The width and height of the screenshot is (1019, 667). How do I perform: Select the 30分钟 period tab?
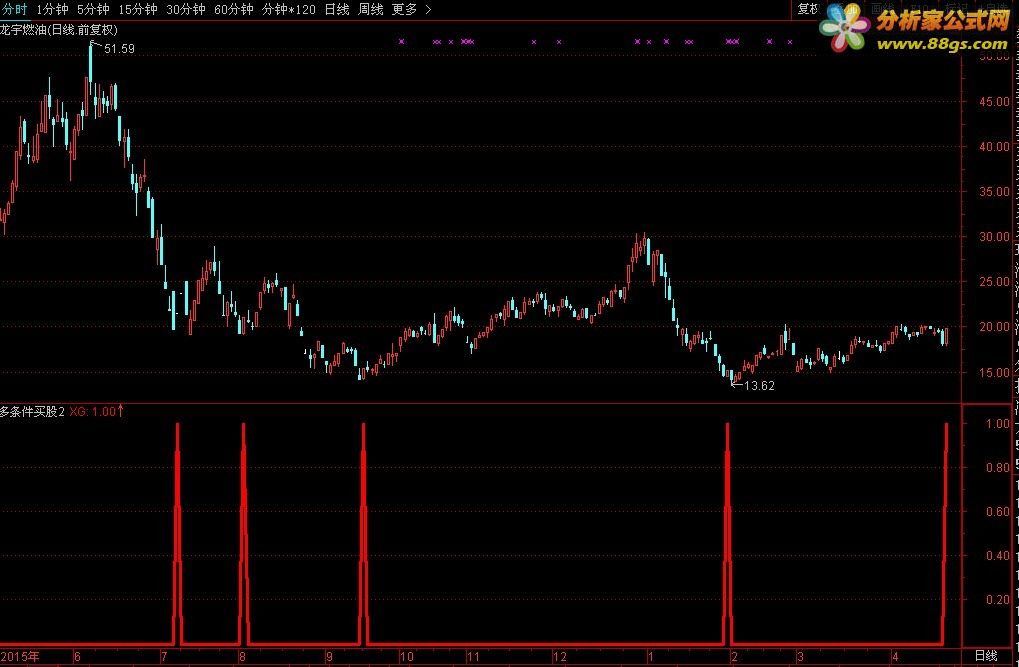[x=186, y=9]
